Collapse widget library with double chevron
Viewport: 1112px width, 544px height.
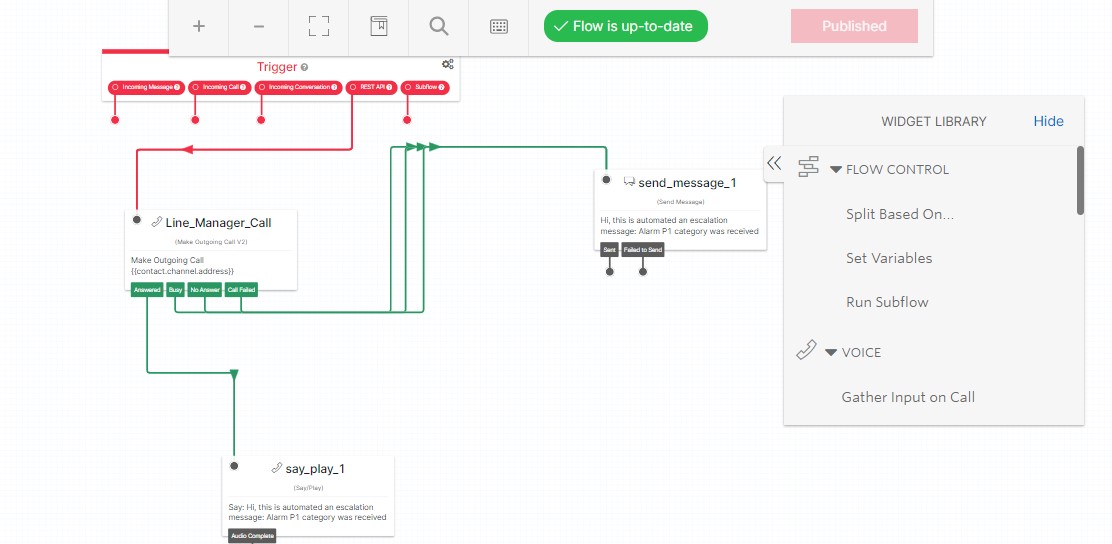(x=773, y=163)
